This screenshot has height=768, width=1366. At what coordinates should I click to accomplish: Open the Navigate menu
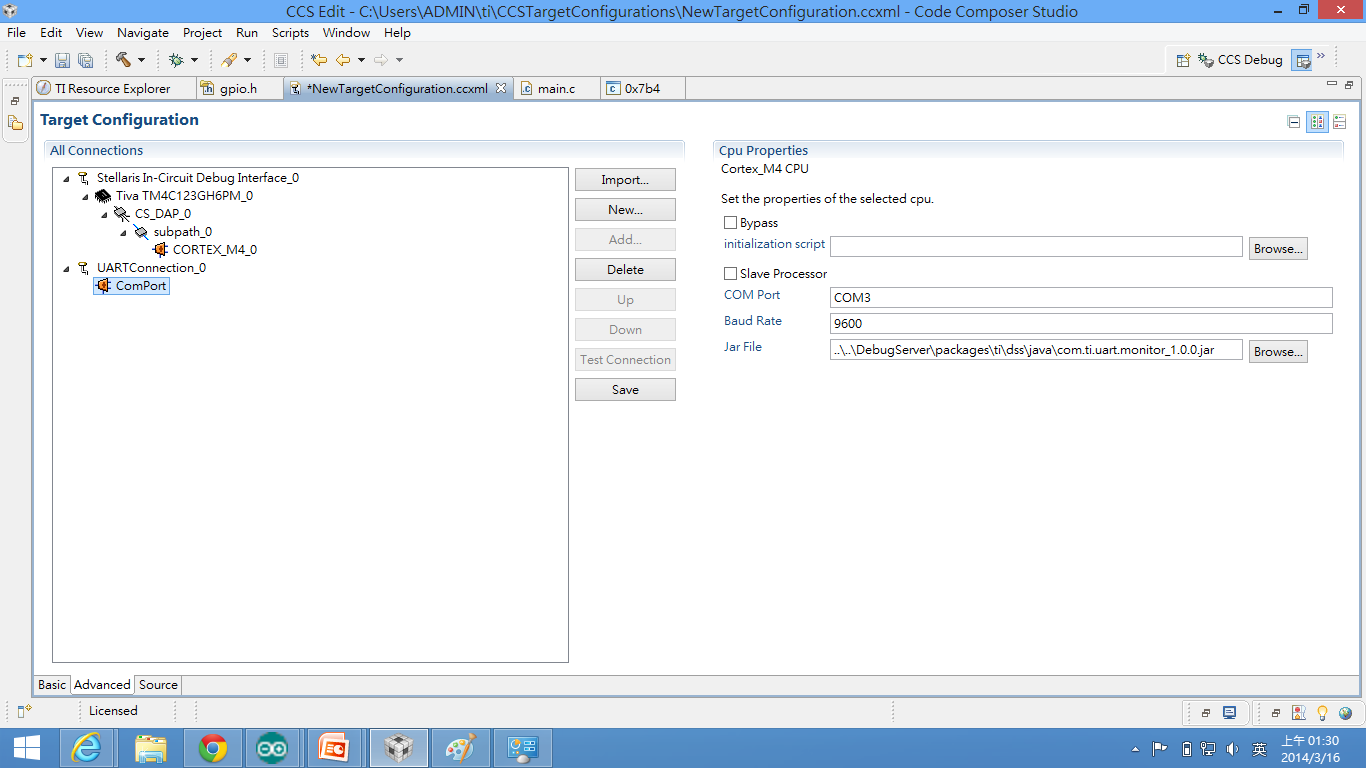pyautogui.click(x=143, y=33)
